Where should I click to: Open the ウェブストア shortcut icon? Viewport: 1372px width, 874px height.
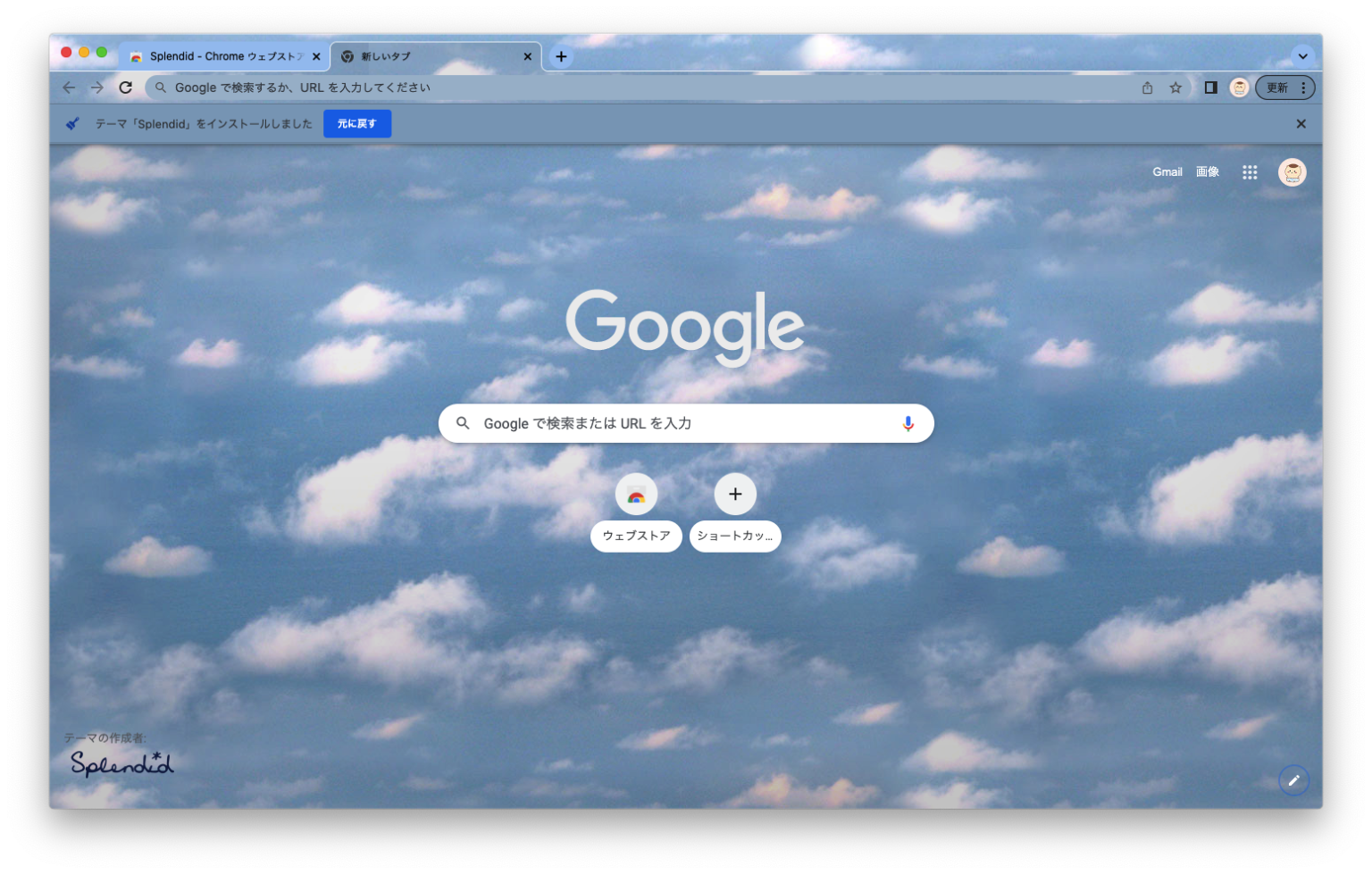(x=636, y=494)
